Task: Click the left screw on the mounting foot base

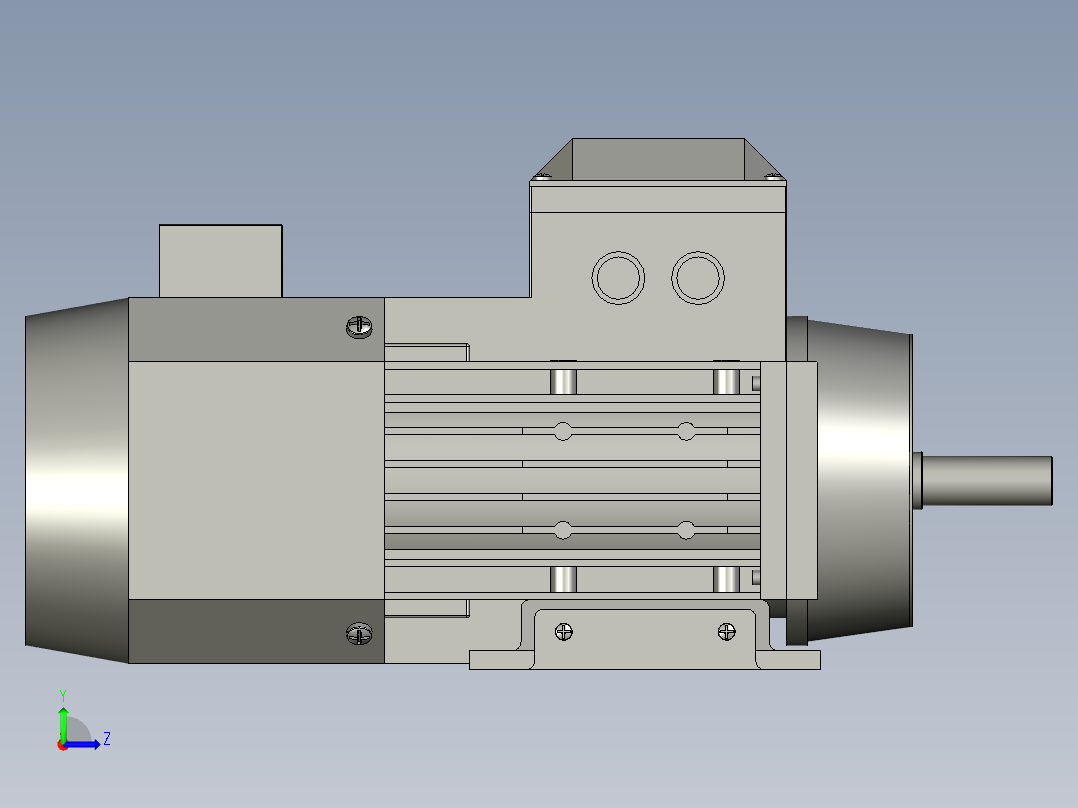Action: (x=565, y=630)
